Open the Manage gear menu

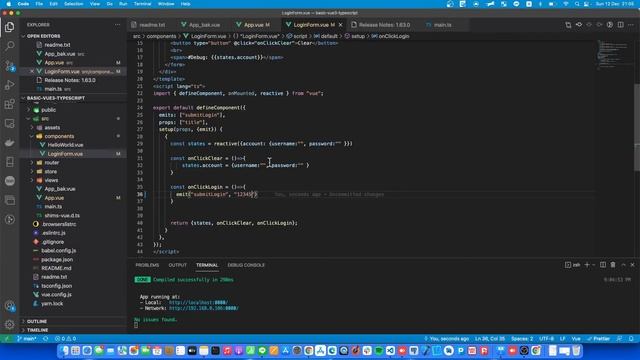[x=9, y=324]
